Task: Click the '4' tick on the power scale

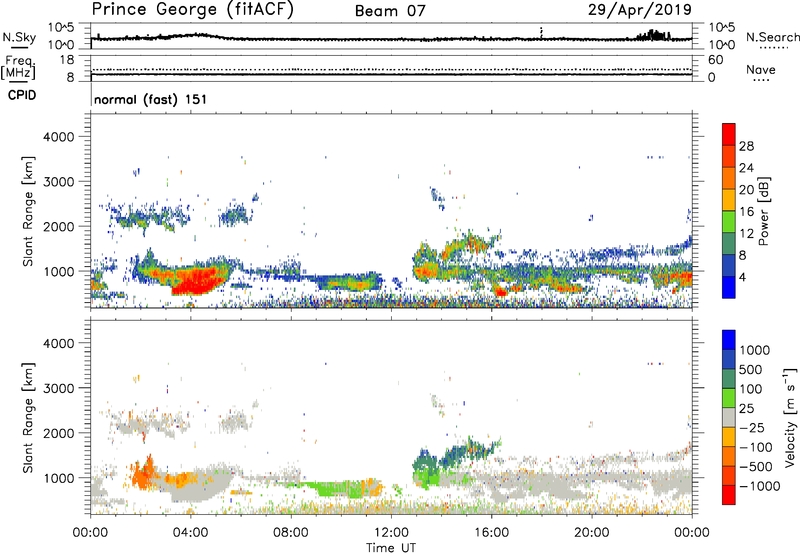Action: point(742,278)
